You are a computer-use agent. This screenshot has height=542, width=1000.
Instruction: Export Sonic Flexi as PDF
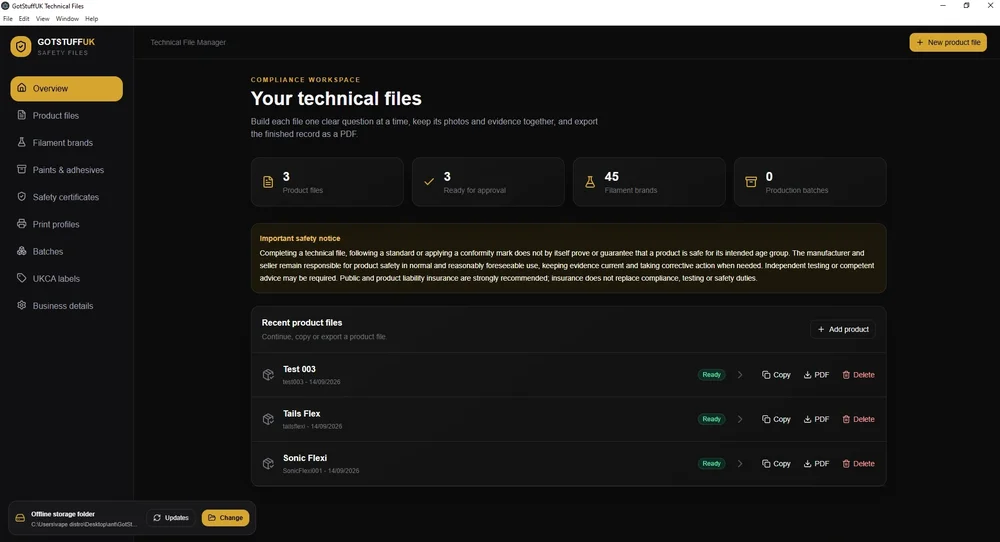pos(816,464)
